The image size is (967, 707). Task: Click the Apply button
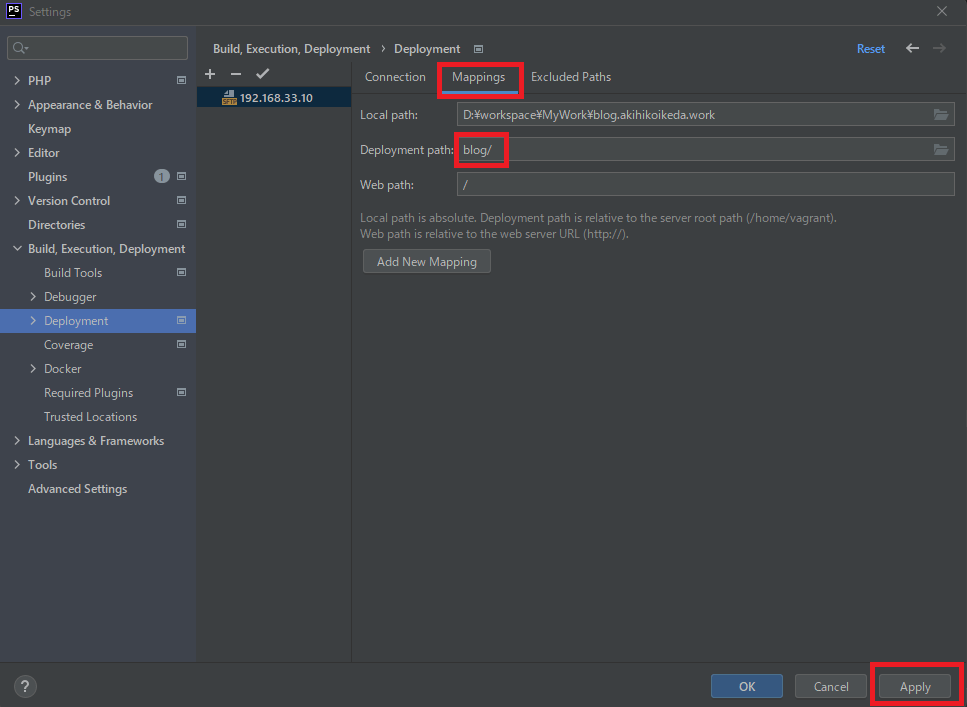(x=915, y=687)
